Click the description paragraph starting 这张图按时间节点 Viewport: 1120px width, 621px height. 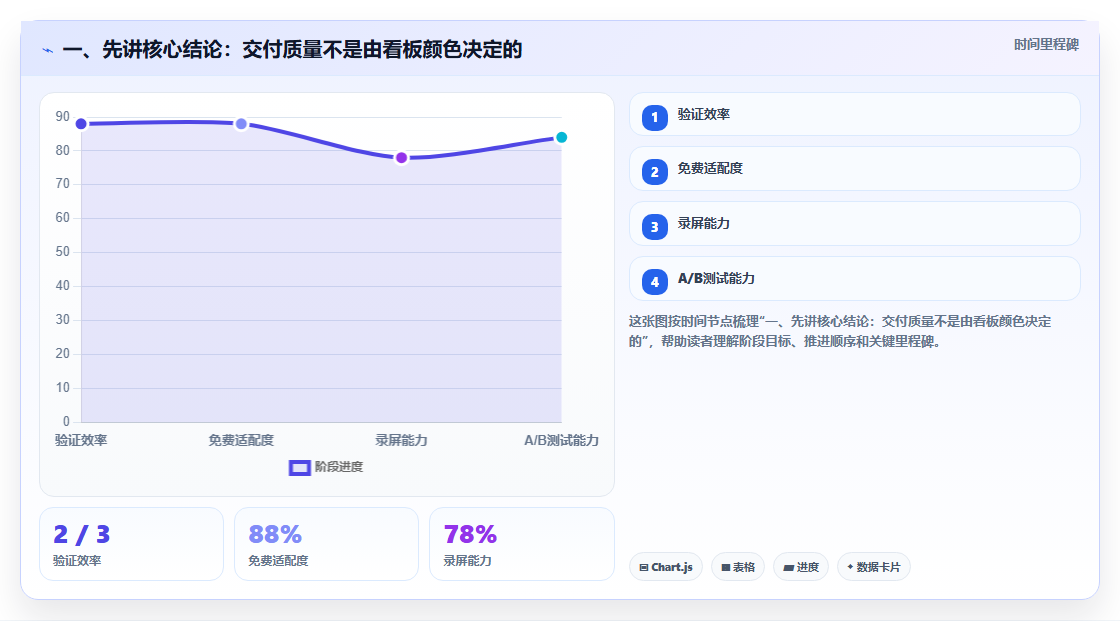[840, 331]
